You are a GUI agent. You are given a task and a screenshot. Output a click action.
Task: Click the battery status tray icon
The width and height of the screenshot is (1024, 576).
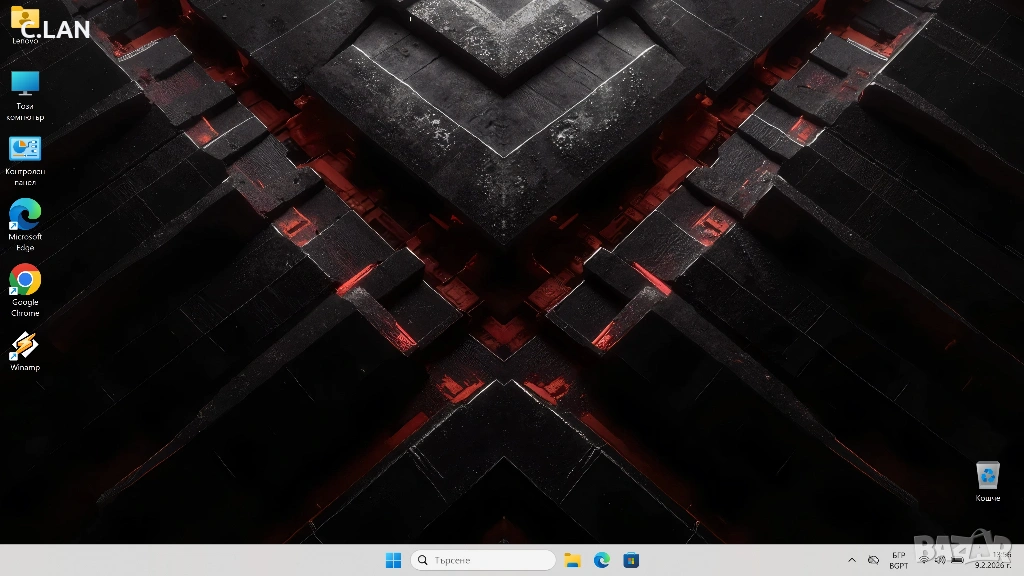point(957,560)
